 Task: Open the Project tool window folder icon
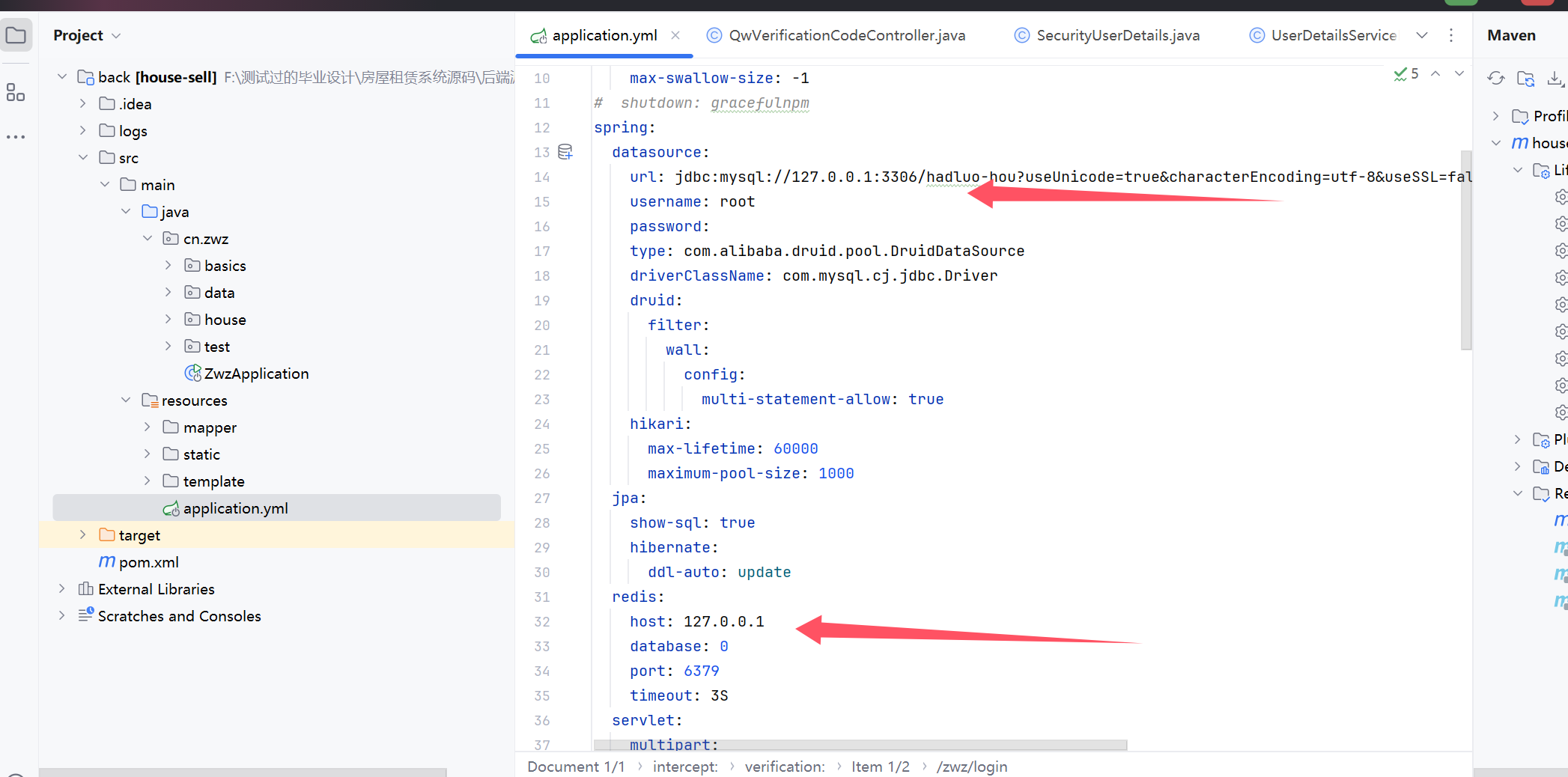click(x=16, y=35)
